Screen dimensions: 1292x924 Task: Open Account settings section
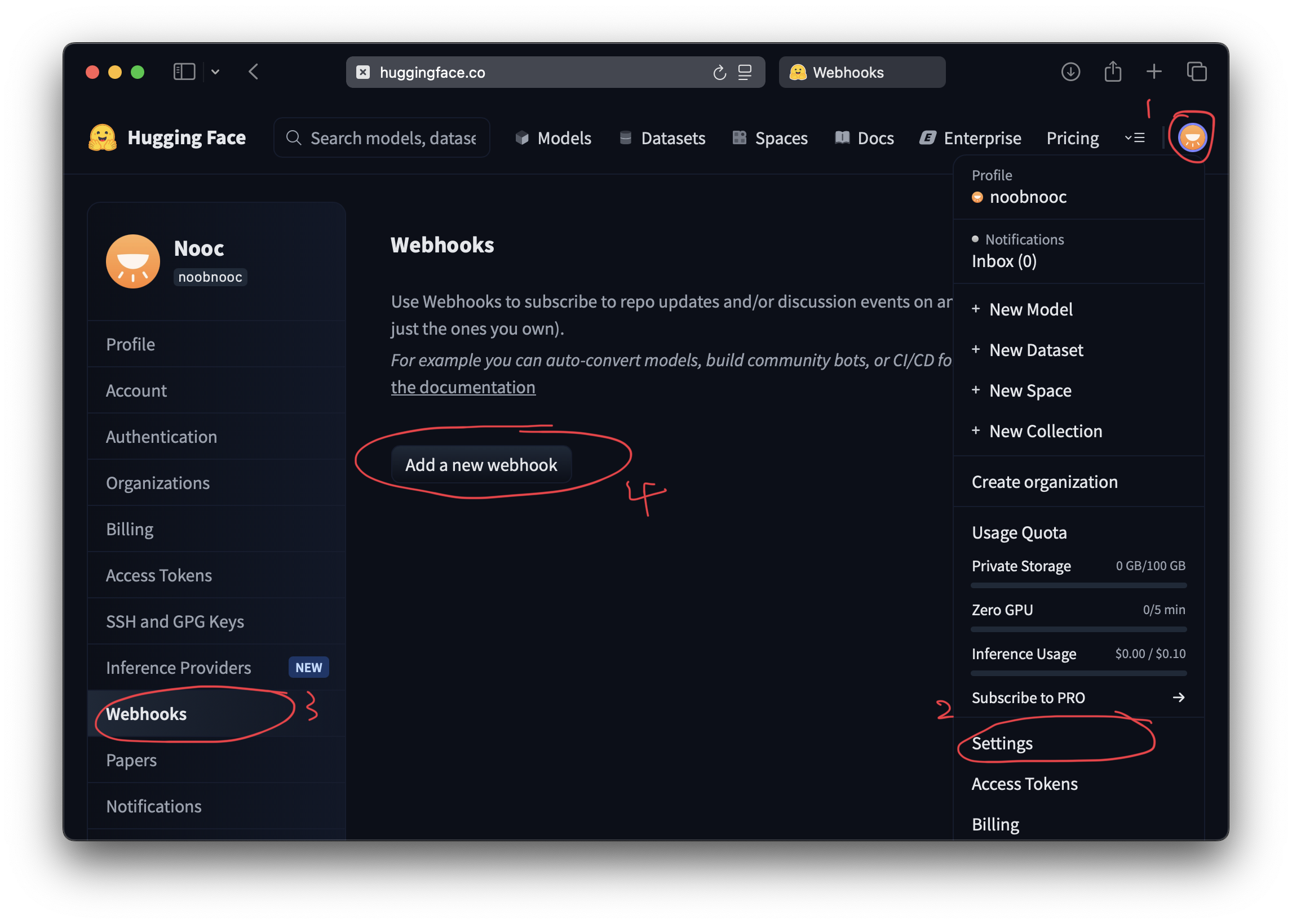217,390
